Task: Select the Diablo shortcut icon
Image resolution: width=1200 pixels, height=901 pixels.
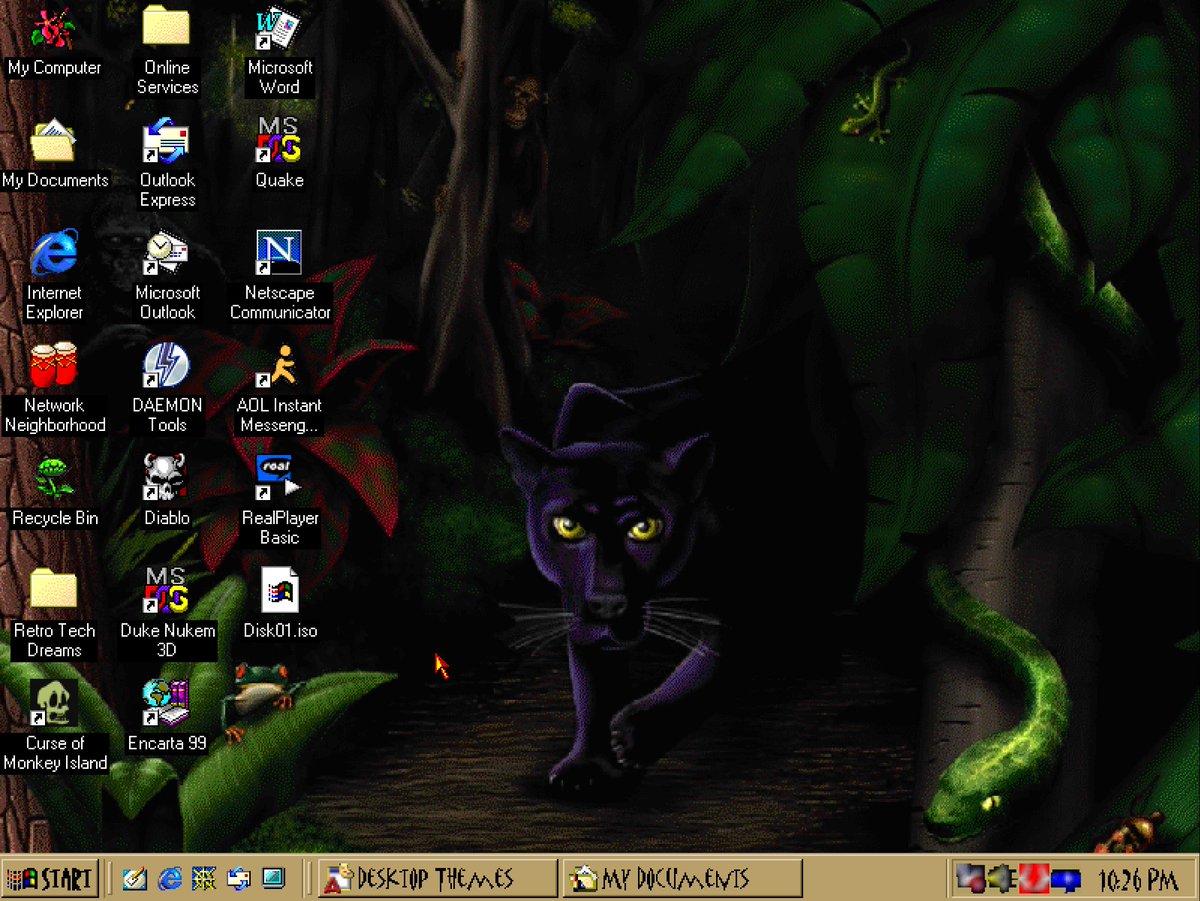Action: pyautogui.click(x=167, y=478)
